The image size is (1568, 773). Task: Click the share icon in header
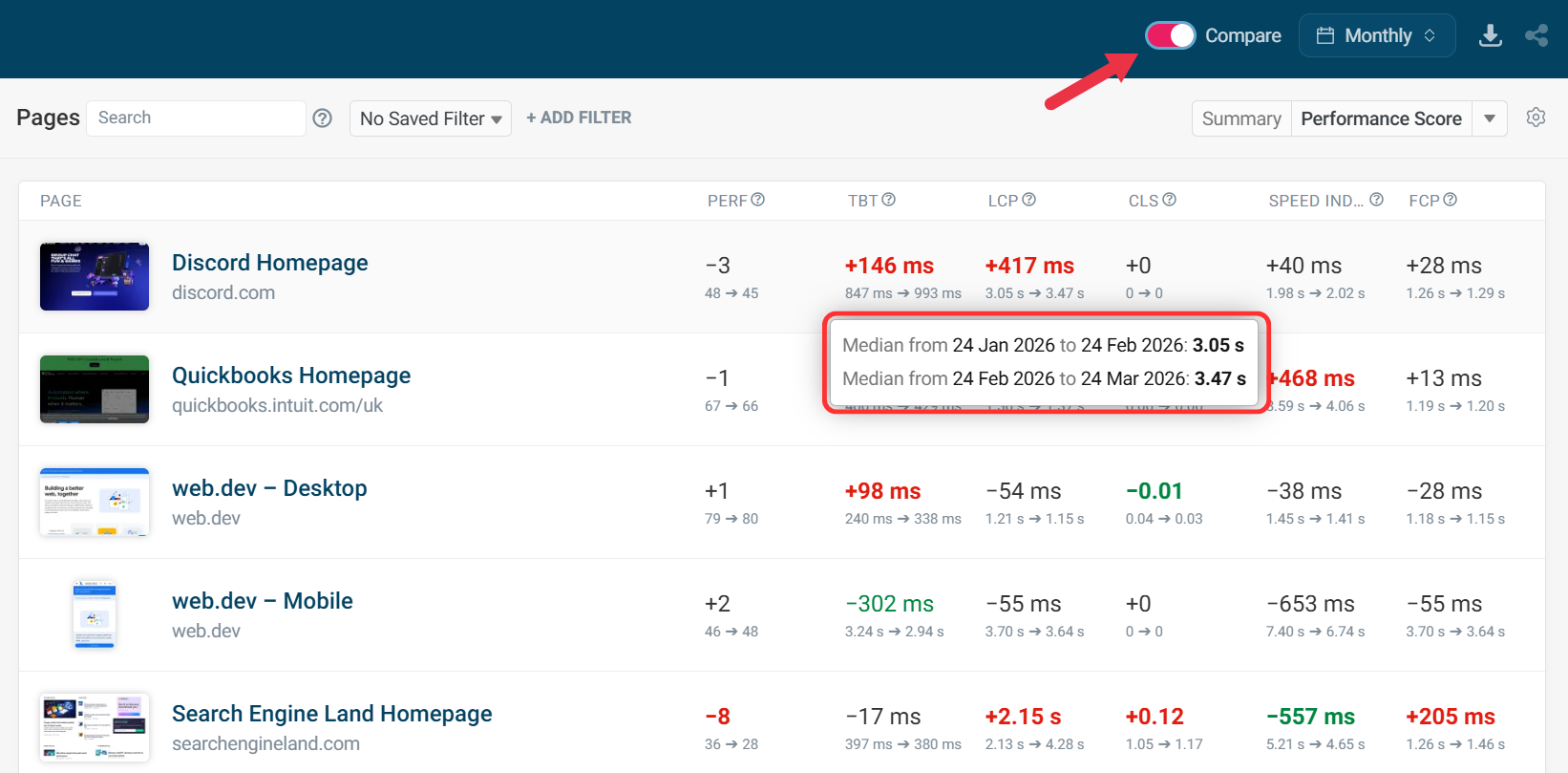point(1536,35)
